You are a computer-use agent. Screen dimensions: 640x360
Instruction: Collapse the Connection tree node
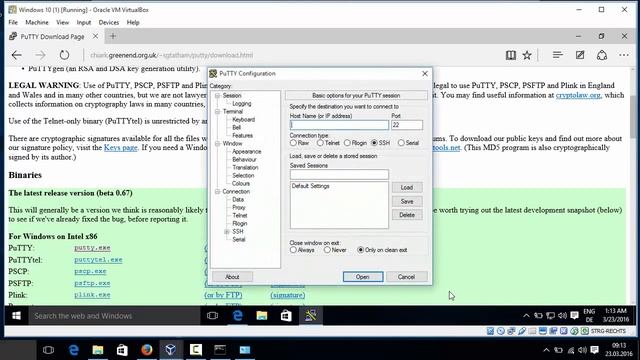[x=218, y=191]
